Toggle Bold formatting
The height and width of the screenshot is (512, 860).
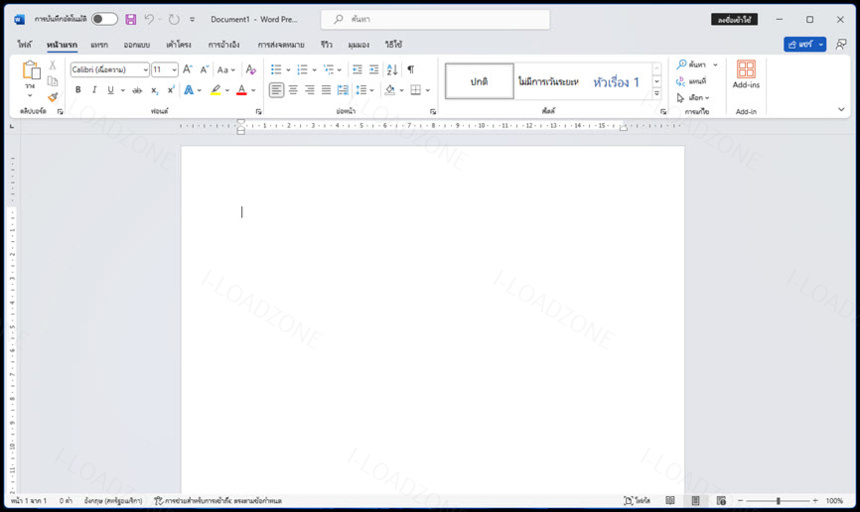(x=78, y=90)
